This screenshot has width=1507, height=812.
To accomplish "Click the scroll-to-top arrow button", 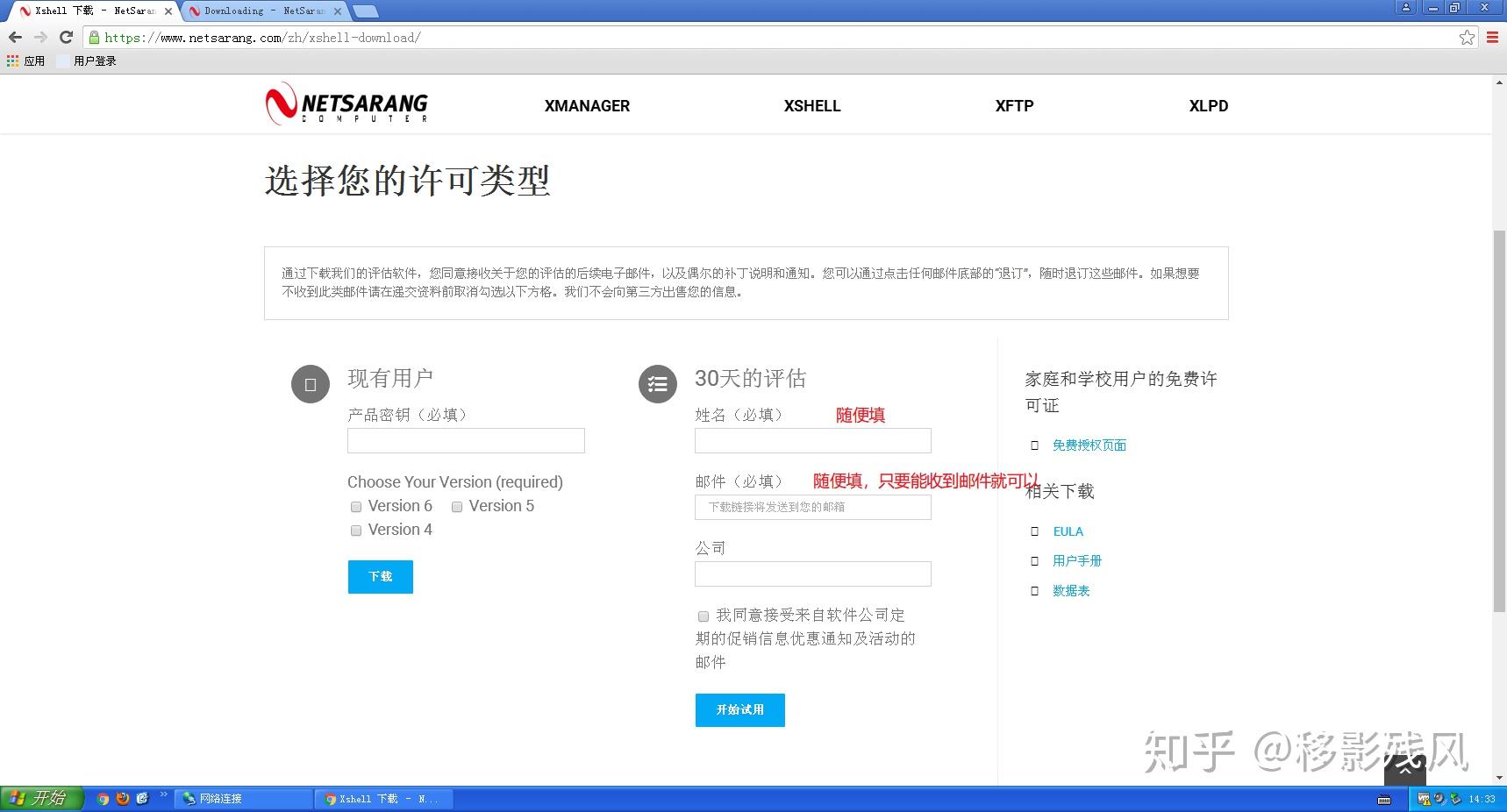I will pyautogui.click(x=1404, y=769).
